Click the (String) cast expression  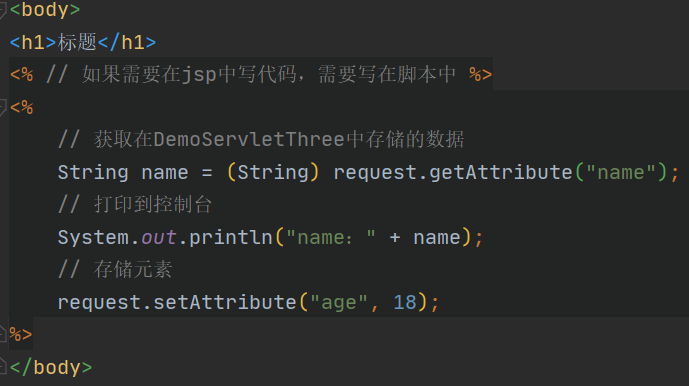click(x=273, y=172)
